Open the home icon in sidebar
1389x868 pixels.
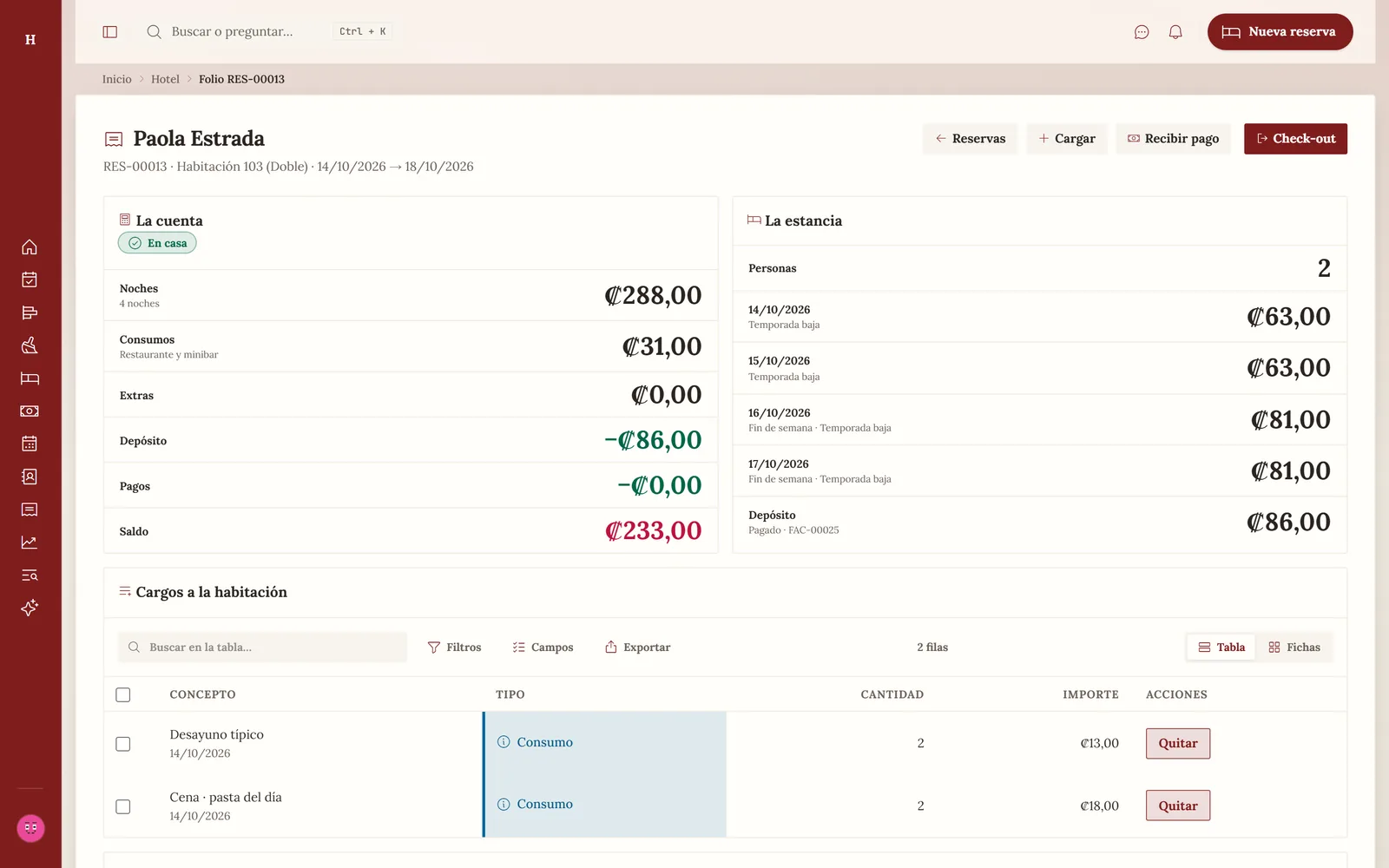click(30, 247)
